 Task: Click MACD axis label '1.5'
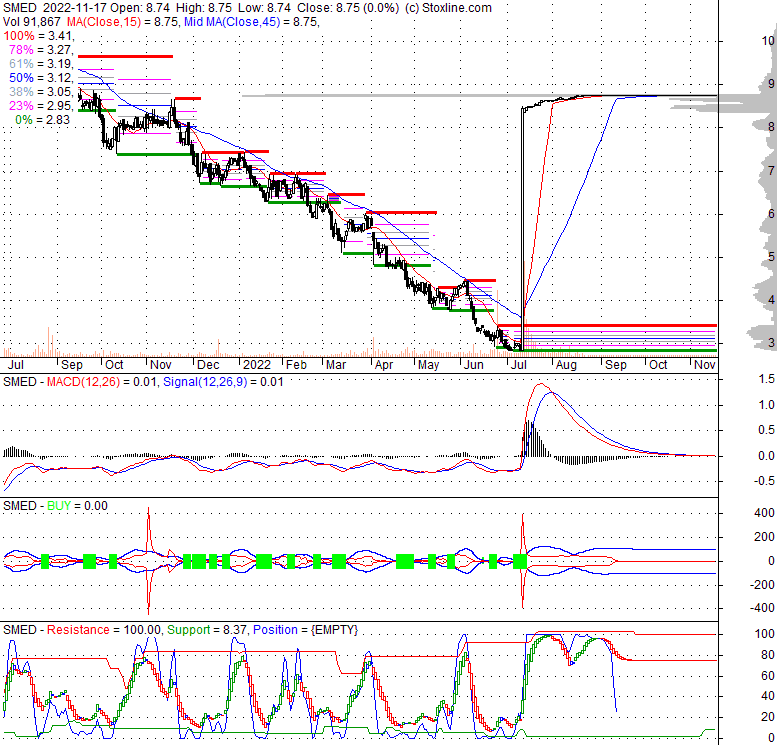767,379
